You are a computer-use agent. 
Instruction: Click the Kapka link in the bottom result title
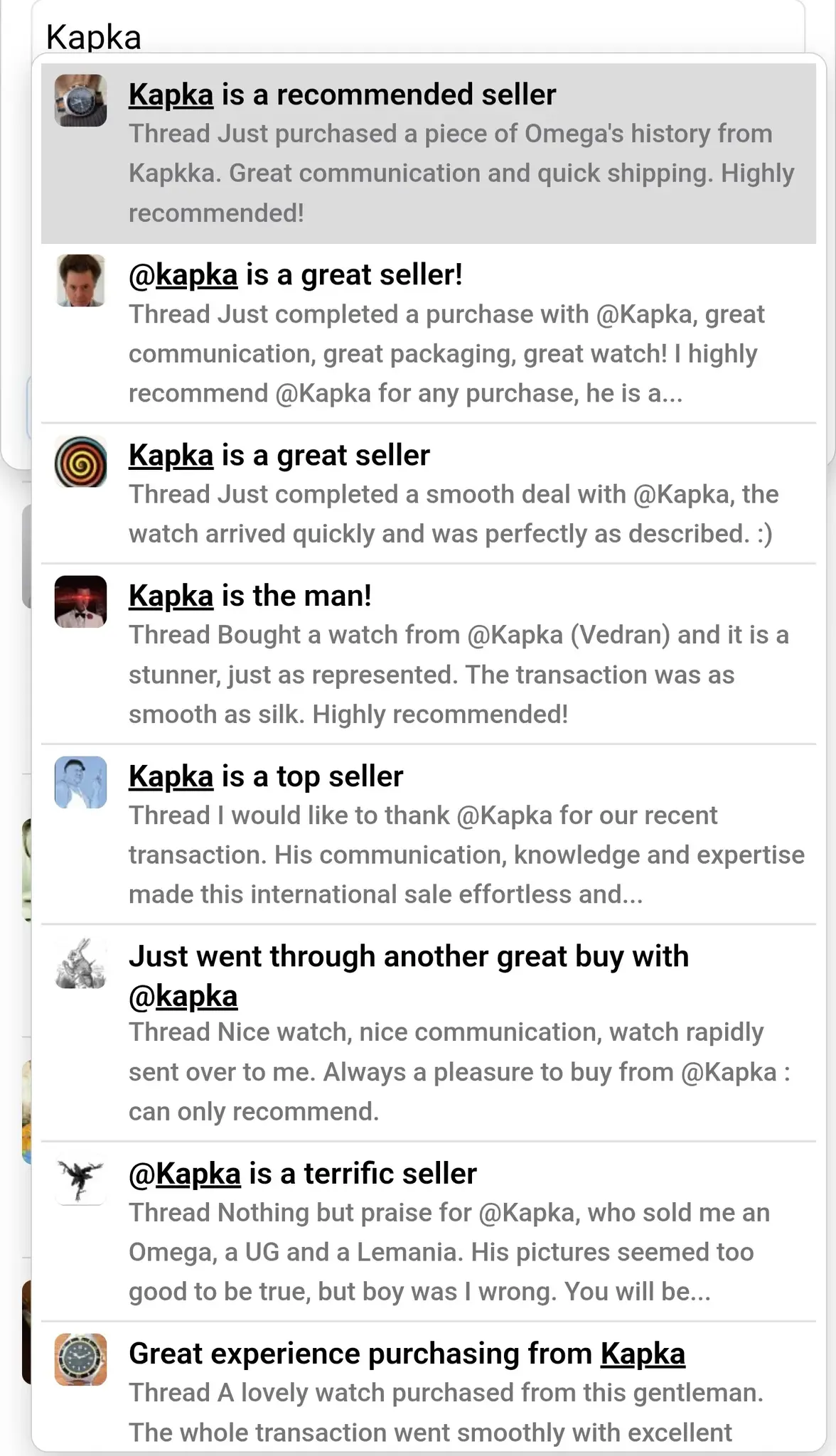pos(642,1353)
